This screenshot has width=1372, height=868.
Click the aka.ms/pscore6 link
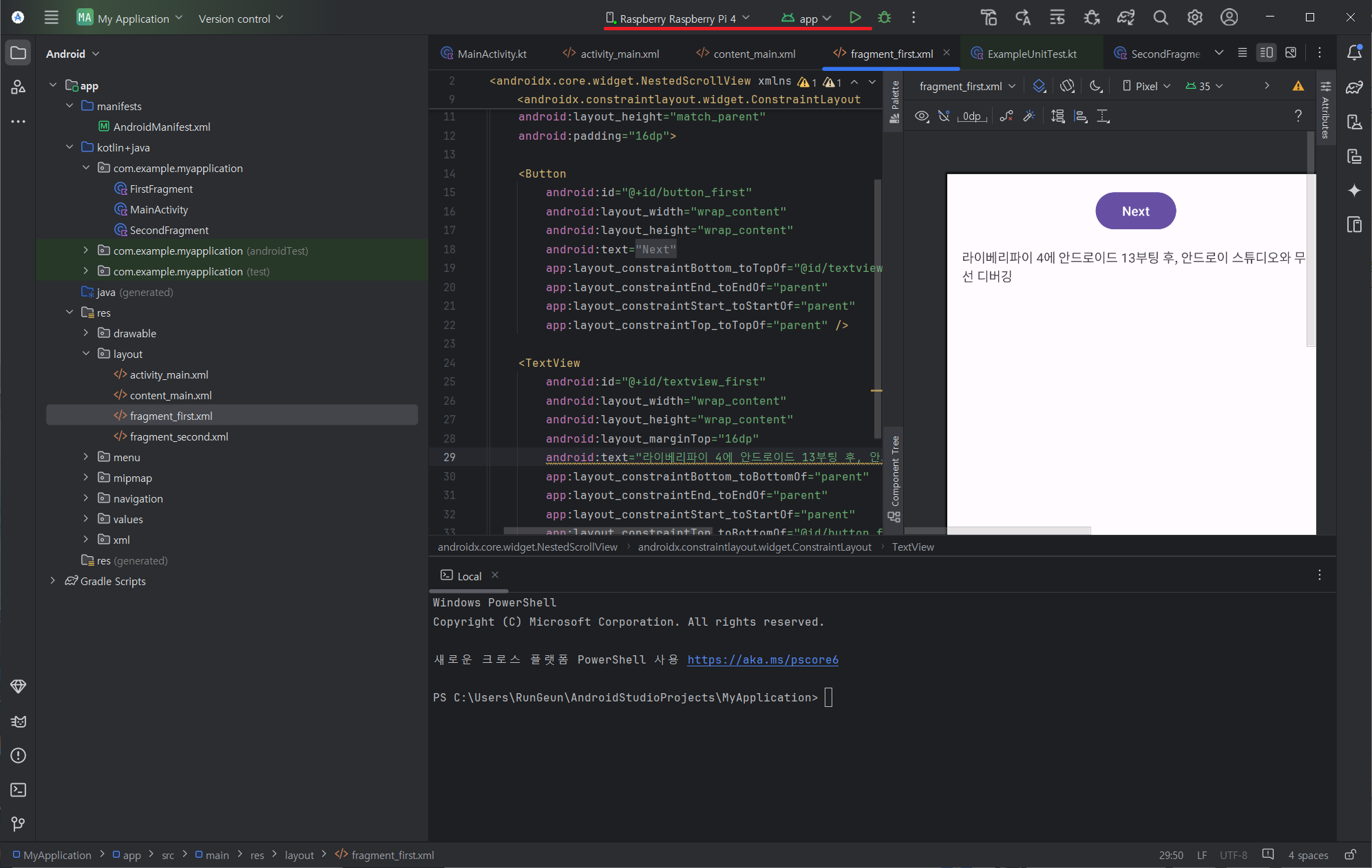click(763, 659)
